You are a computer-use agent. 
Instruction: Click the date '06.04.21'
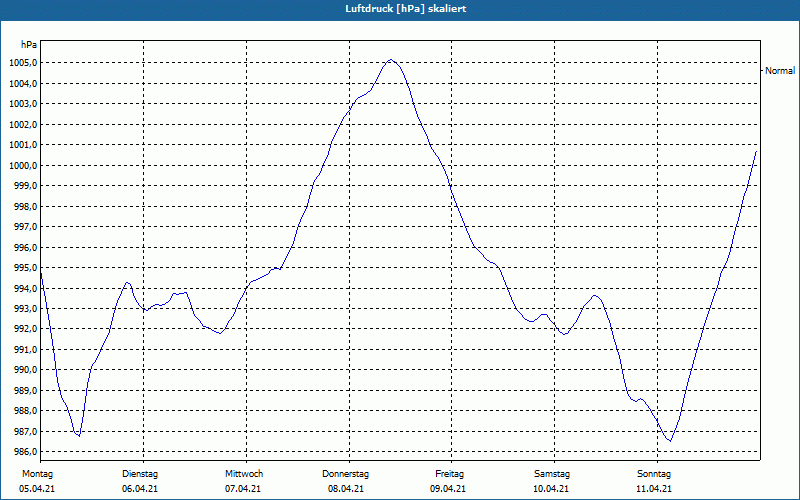click(140, 489)
